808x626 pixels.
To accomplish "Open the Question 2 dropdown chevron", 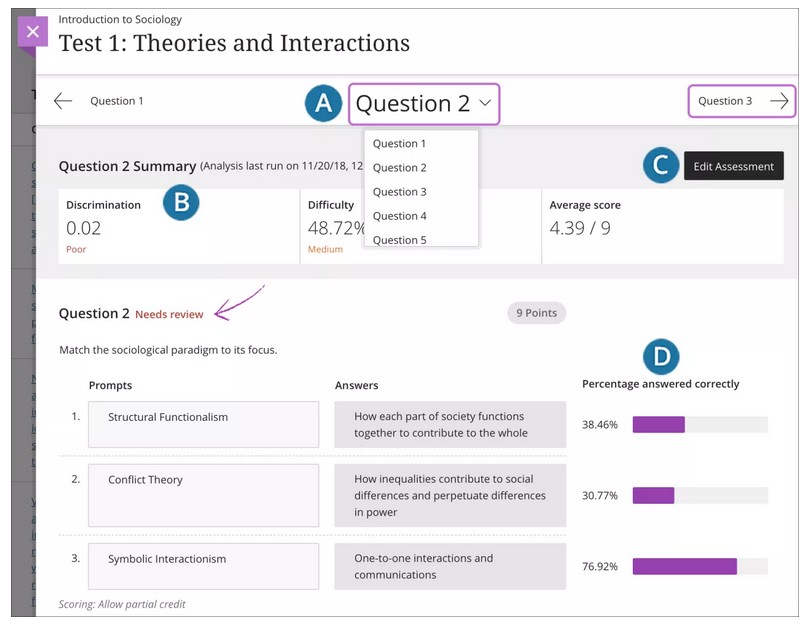I will pyautogui.click(x=485, y=103).
